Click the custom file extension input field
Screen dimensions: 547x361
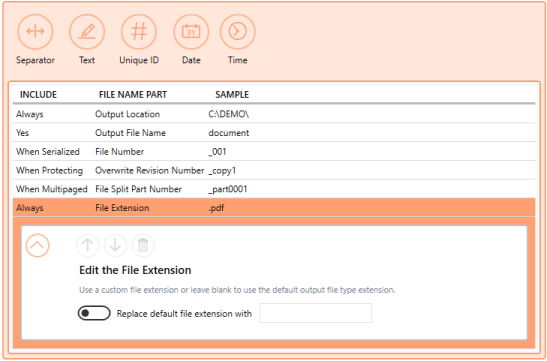tap(315, 313)
